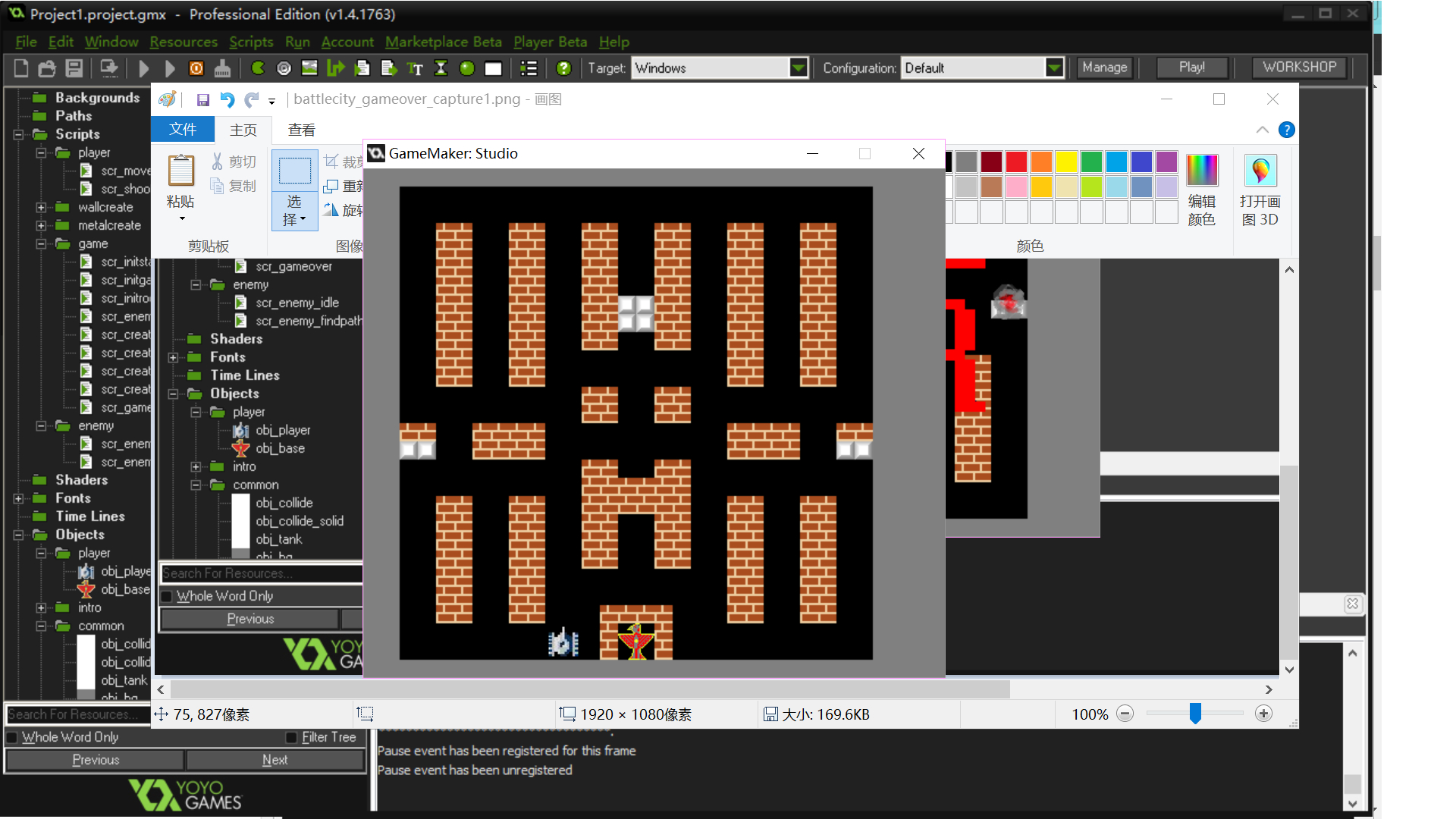Screen dimensions: 1456x819
Task: Open the Target platform dropdown
Action: [x=798, y=68]
